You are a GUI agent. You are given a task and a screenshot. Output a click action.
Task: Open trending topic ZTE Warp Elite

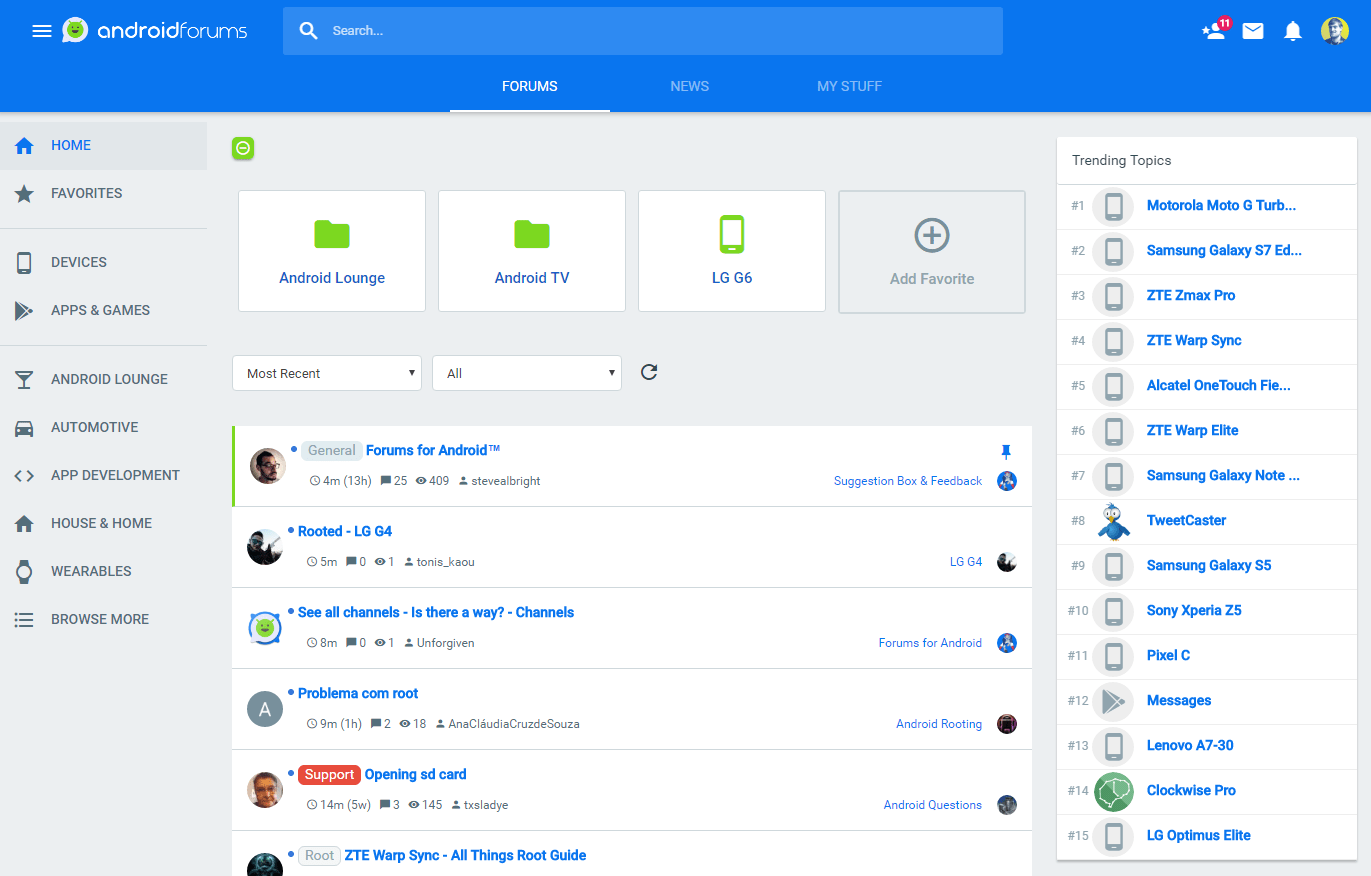tap(1193, 431)
